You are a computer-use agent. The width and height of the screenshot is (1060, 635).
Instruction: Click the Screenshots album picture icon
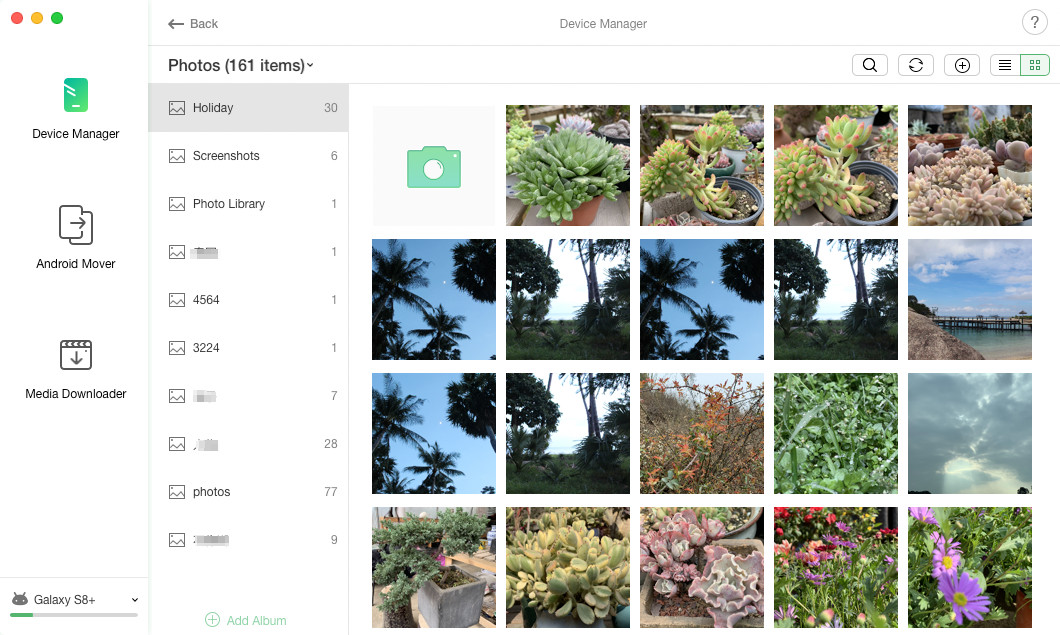pos(176,156)
